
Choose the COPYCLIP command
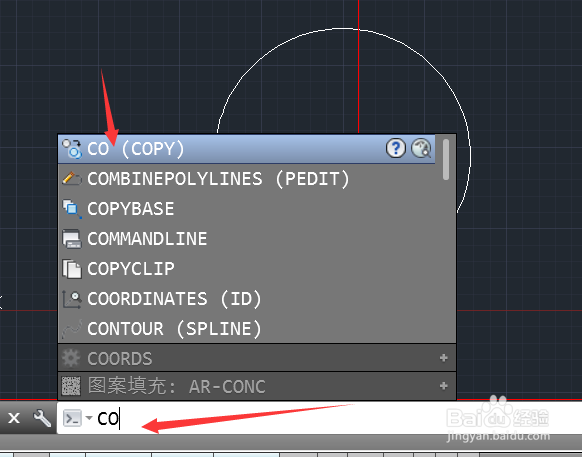click(x=246, y=269)
